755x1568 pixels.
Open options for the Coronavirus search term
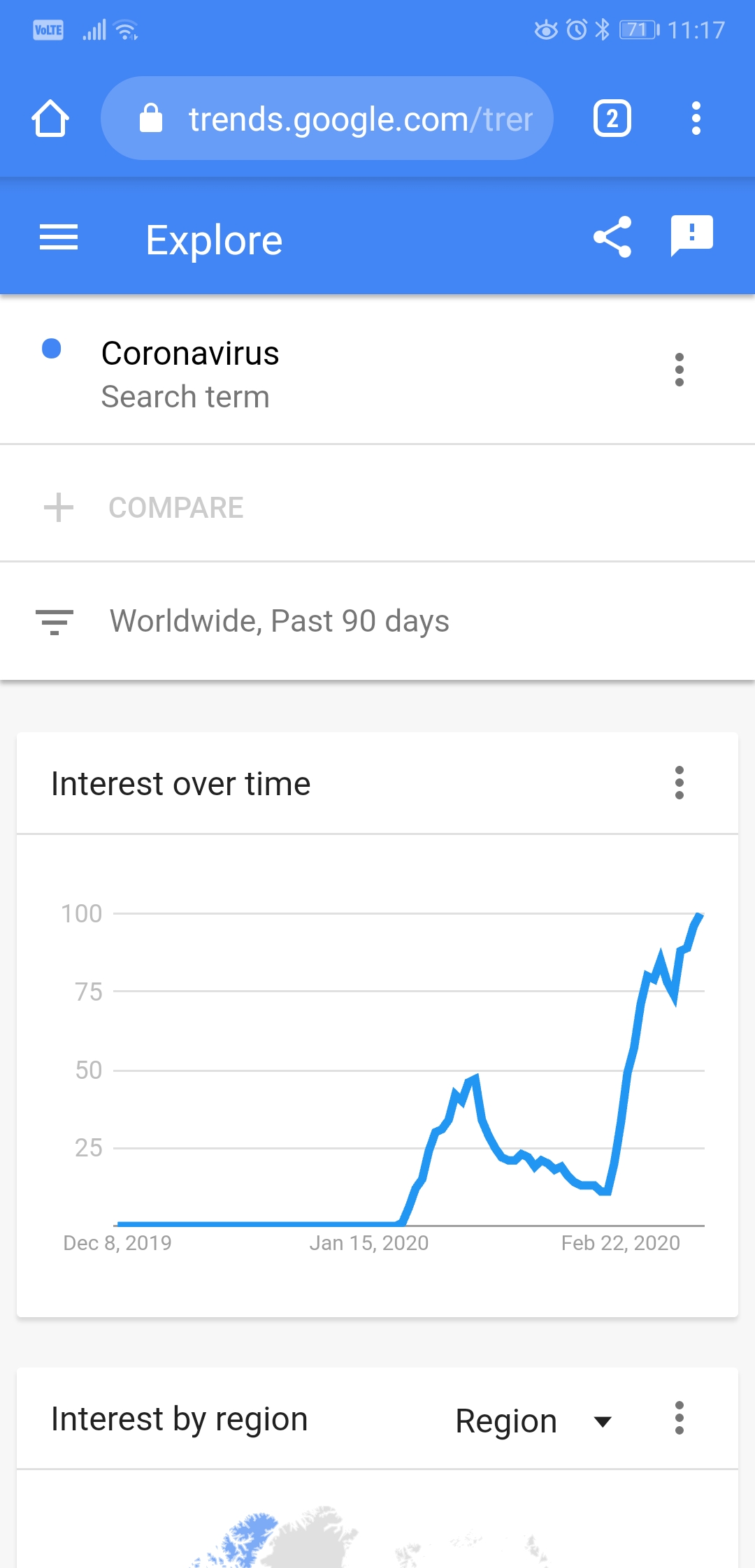(679, 370)
